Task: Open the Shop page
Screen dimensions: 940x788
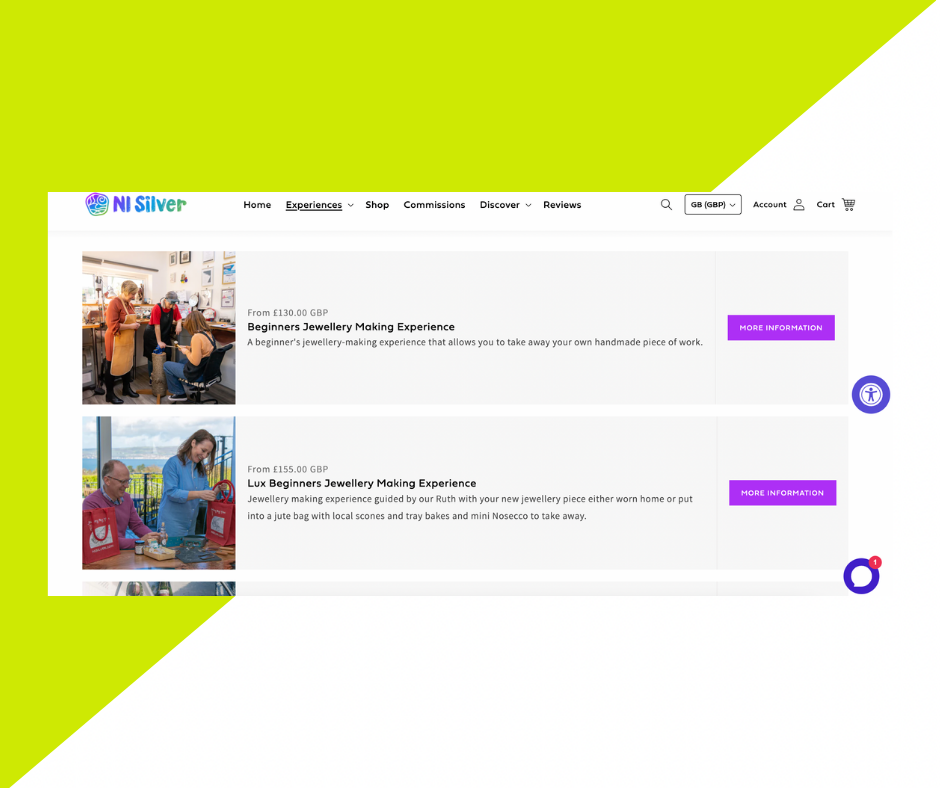Action: pos(377,204)
